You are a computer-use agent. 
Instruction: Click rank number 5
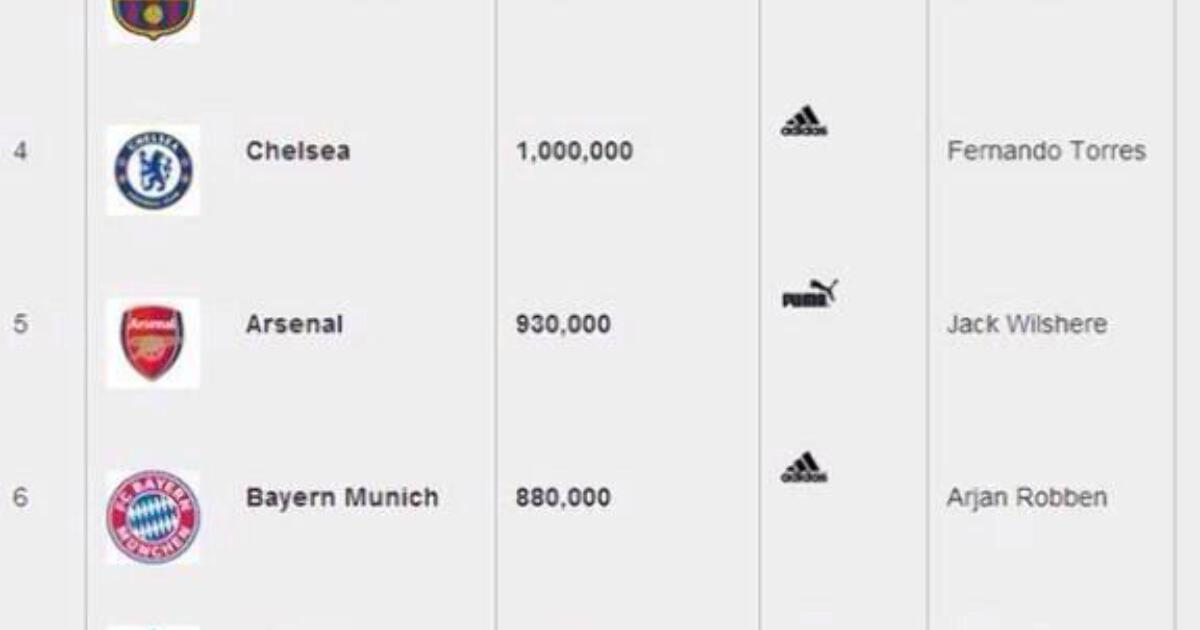click(x=20, y=324)
